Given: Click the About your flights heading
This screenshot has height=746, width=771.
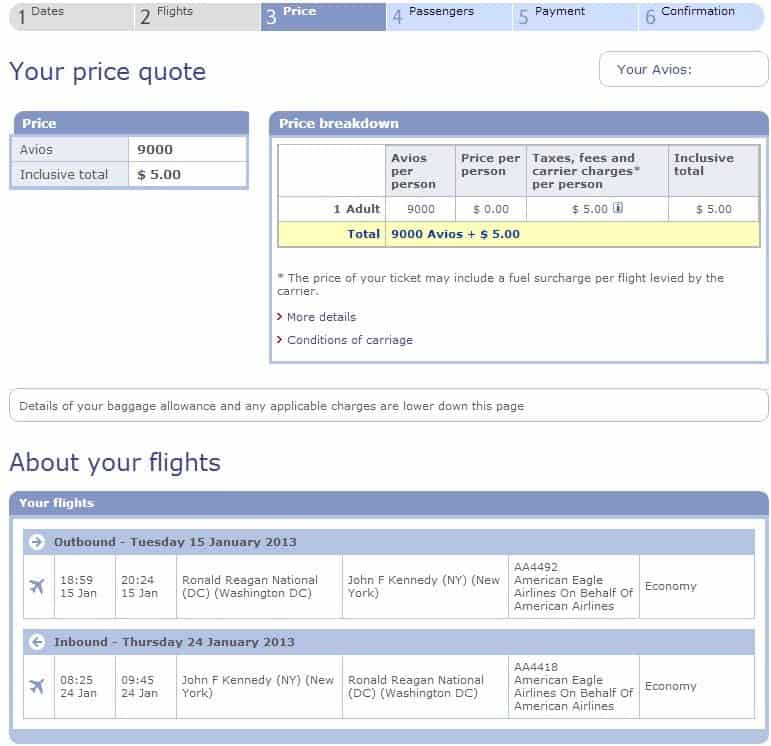Looking at the screenshot, I should coord(115,463).
